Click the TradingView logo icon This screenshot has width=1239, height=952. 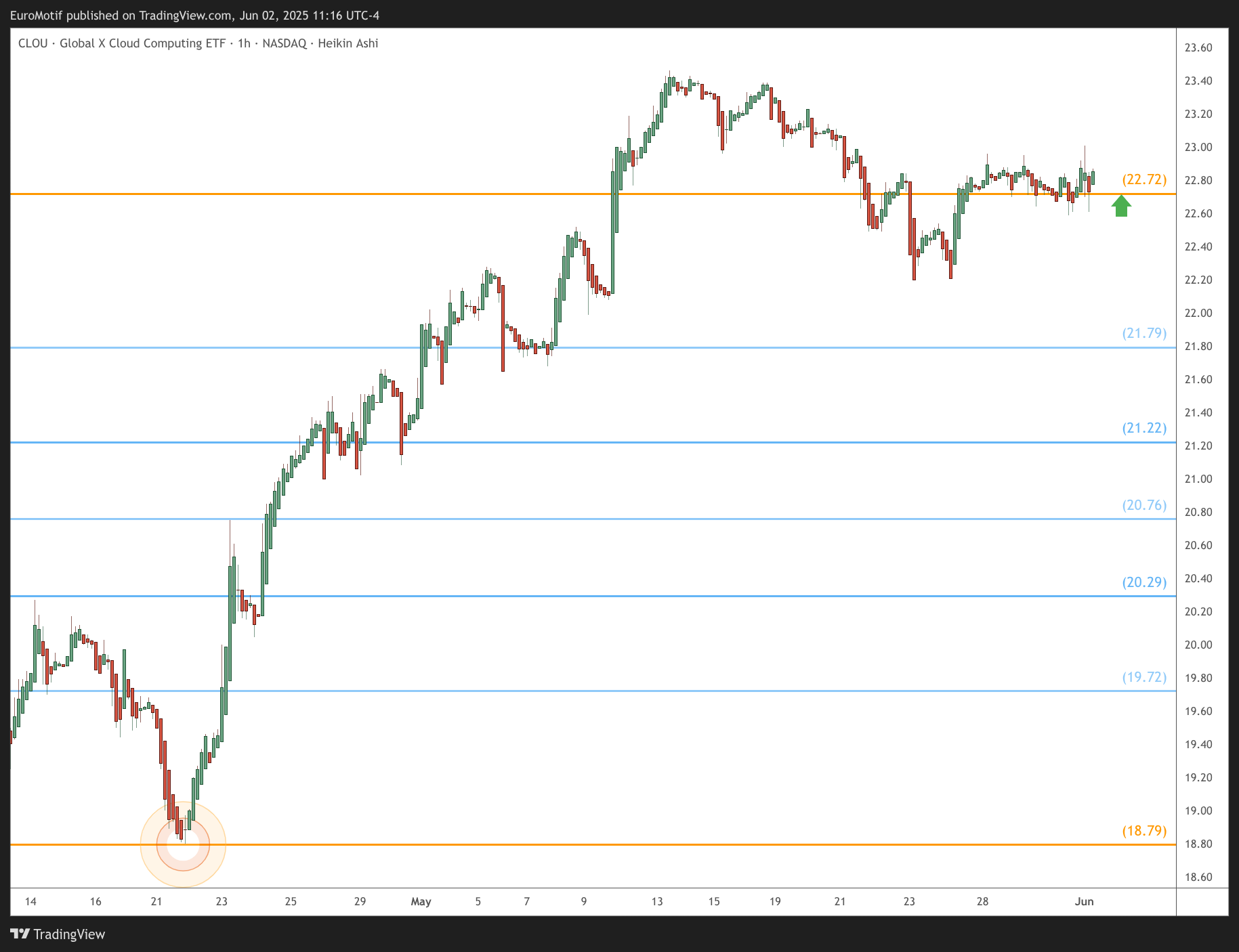20,934
